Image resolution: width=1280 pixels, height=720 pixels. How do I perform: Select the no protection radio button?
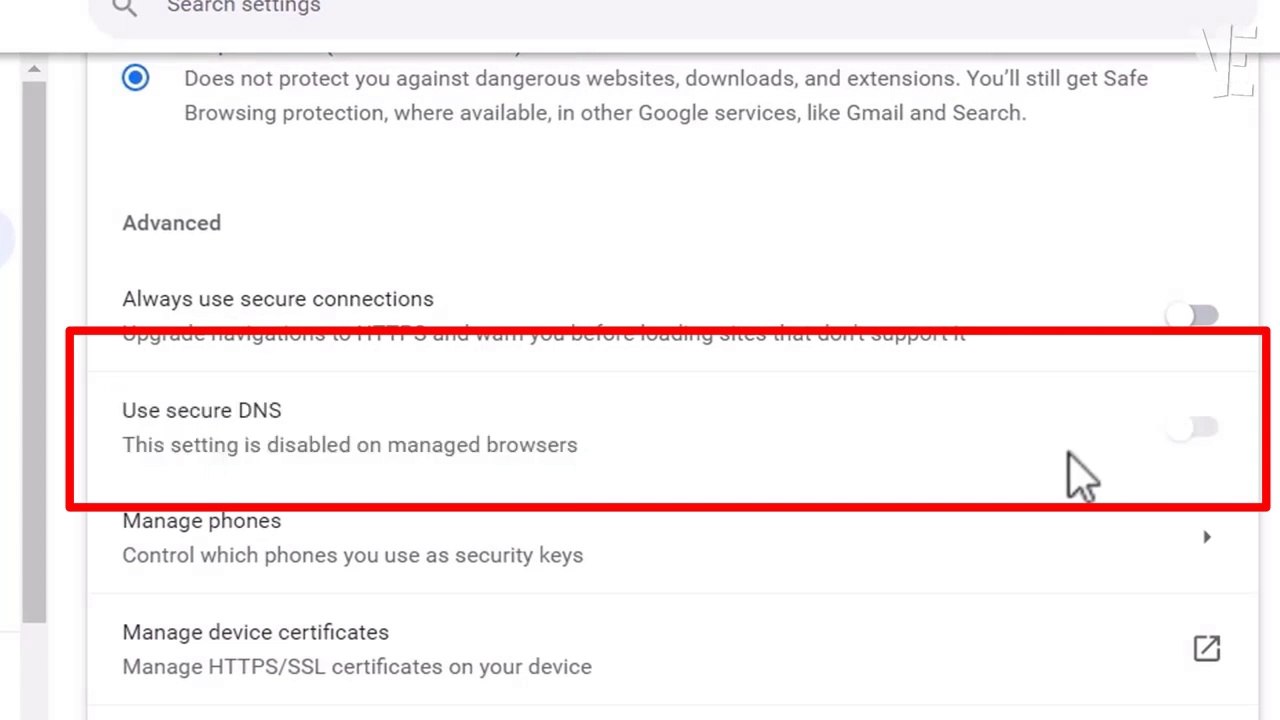135,78
